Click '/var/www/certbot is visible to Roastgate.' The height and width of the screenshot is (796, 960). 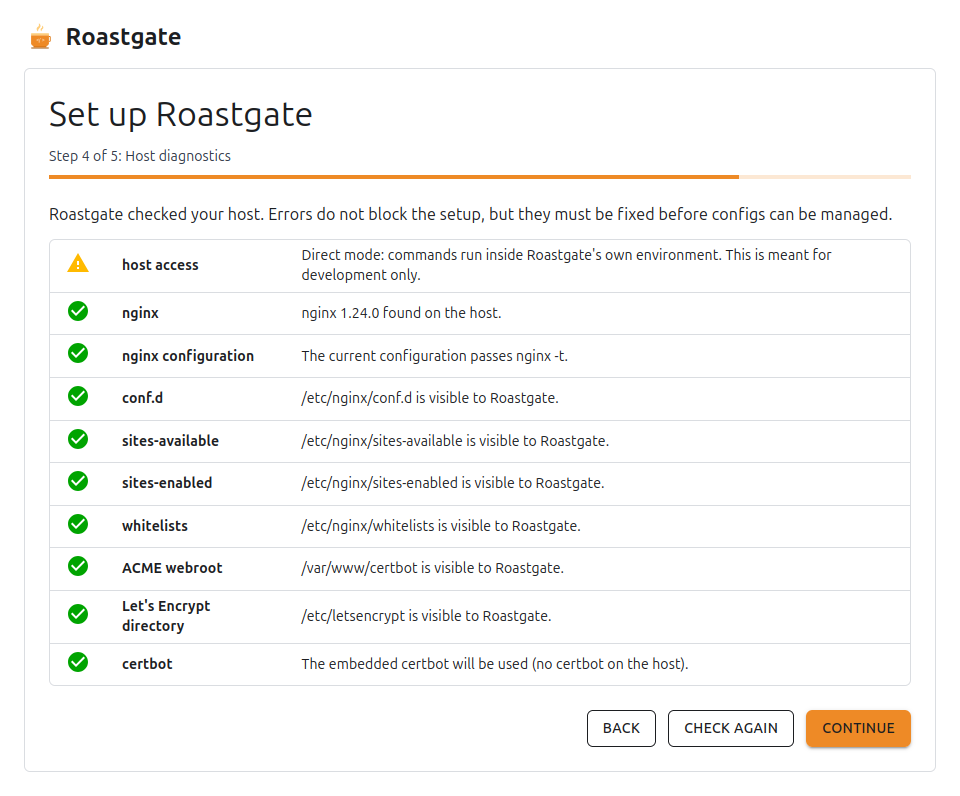click(432, 568)
